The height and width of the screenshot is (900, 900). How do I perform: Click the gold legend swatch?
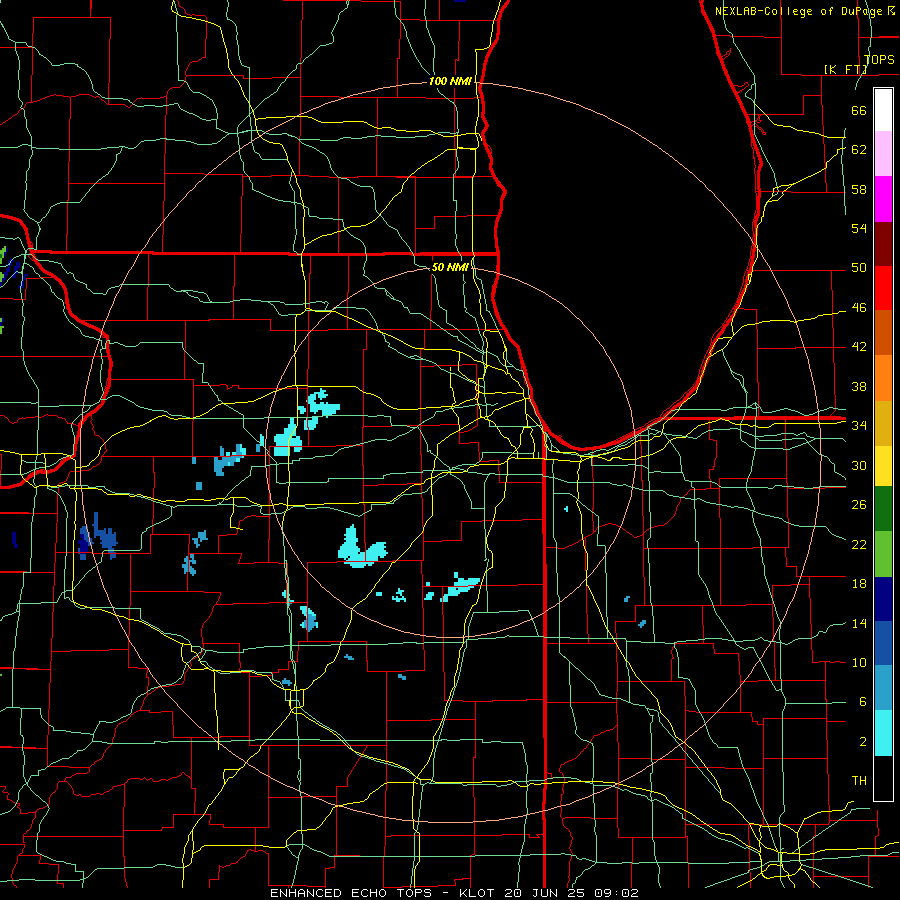(x=883, y=423)
